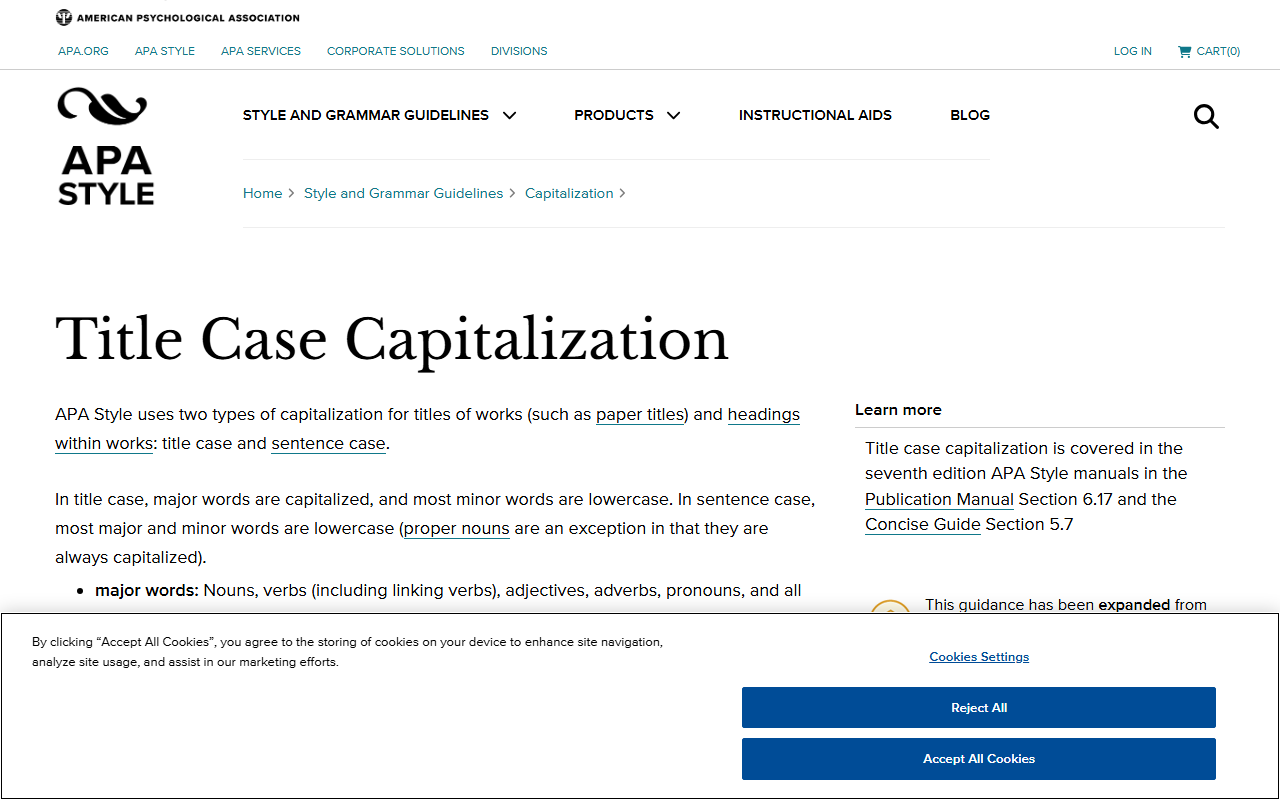The height and width of the screenshot is (800, 1280).
Task: Click the Log In link
Action: tap(1133, 51)
